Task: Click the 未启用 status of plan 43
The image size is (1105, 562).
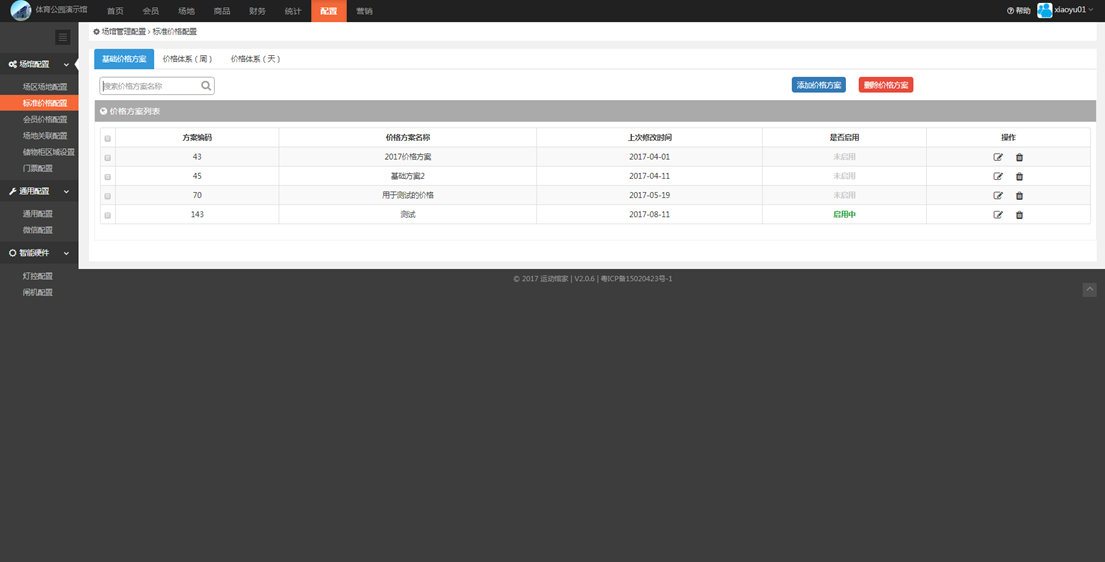Action: [x=844, y=157]
